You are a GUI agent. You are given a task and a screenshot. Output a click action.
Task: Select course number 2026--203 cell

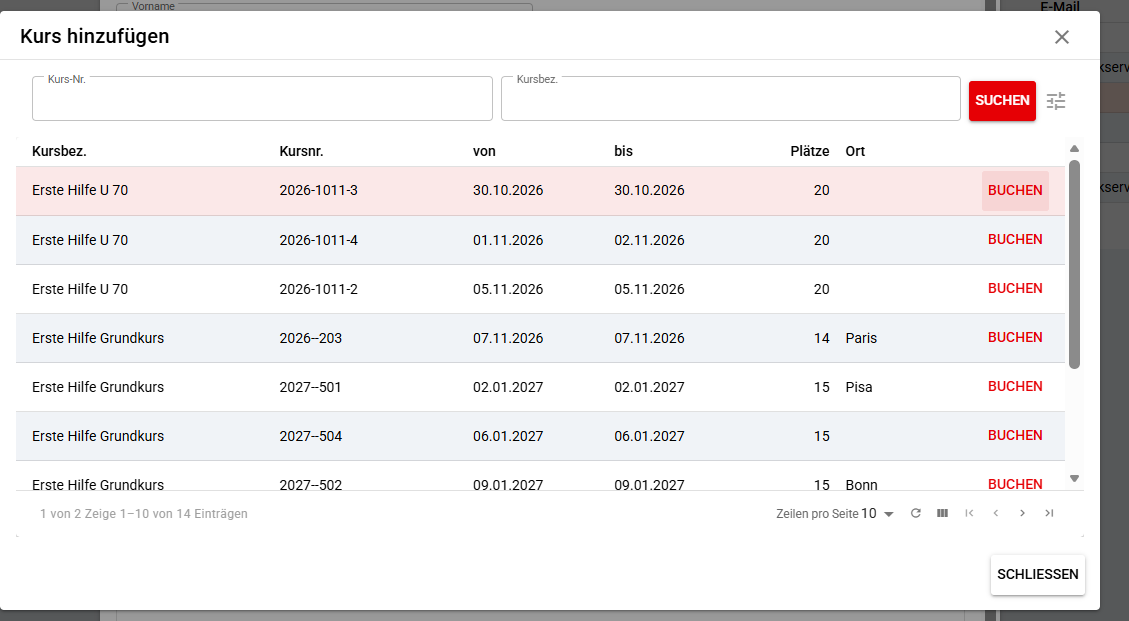pos(310,338)
